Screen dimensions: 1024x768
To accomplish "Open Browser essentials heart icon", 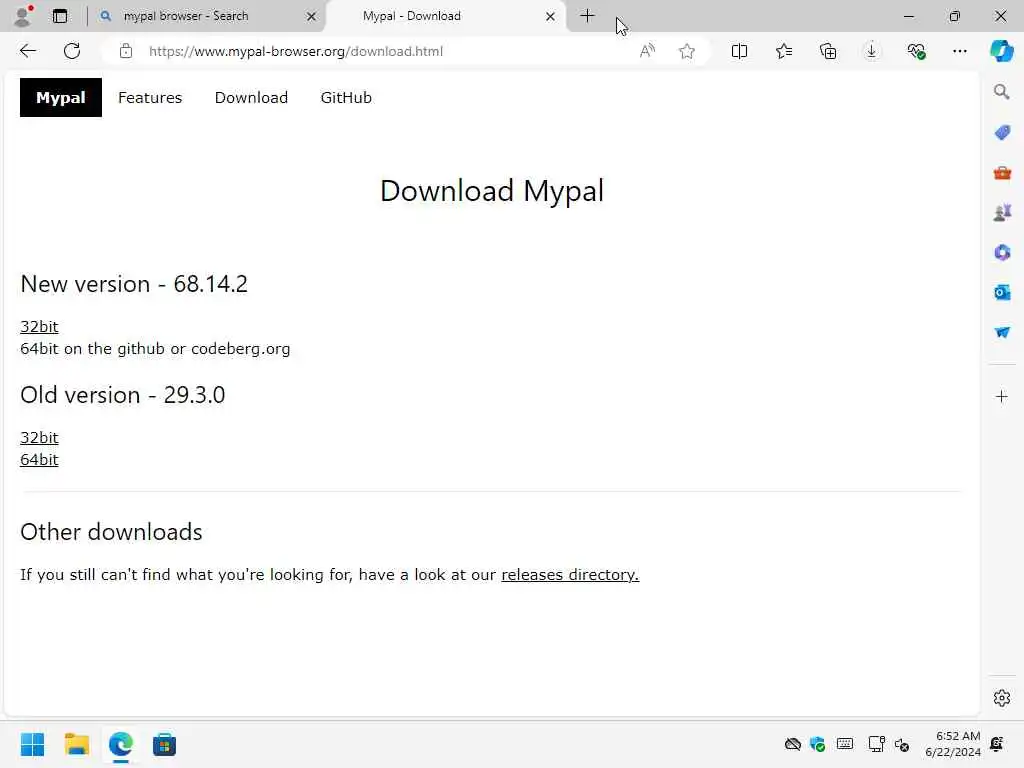I will [916, 51].
